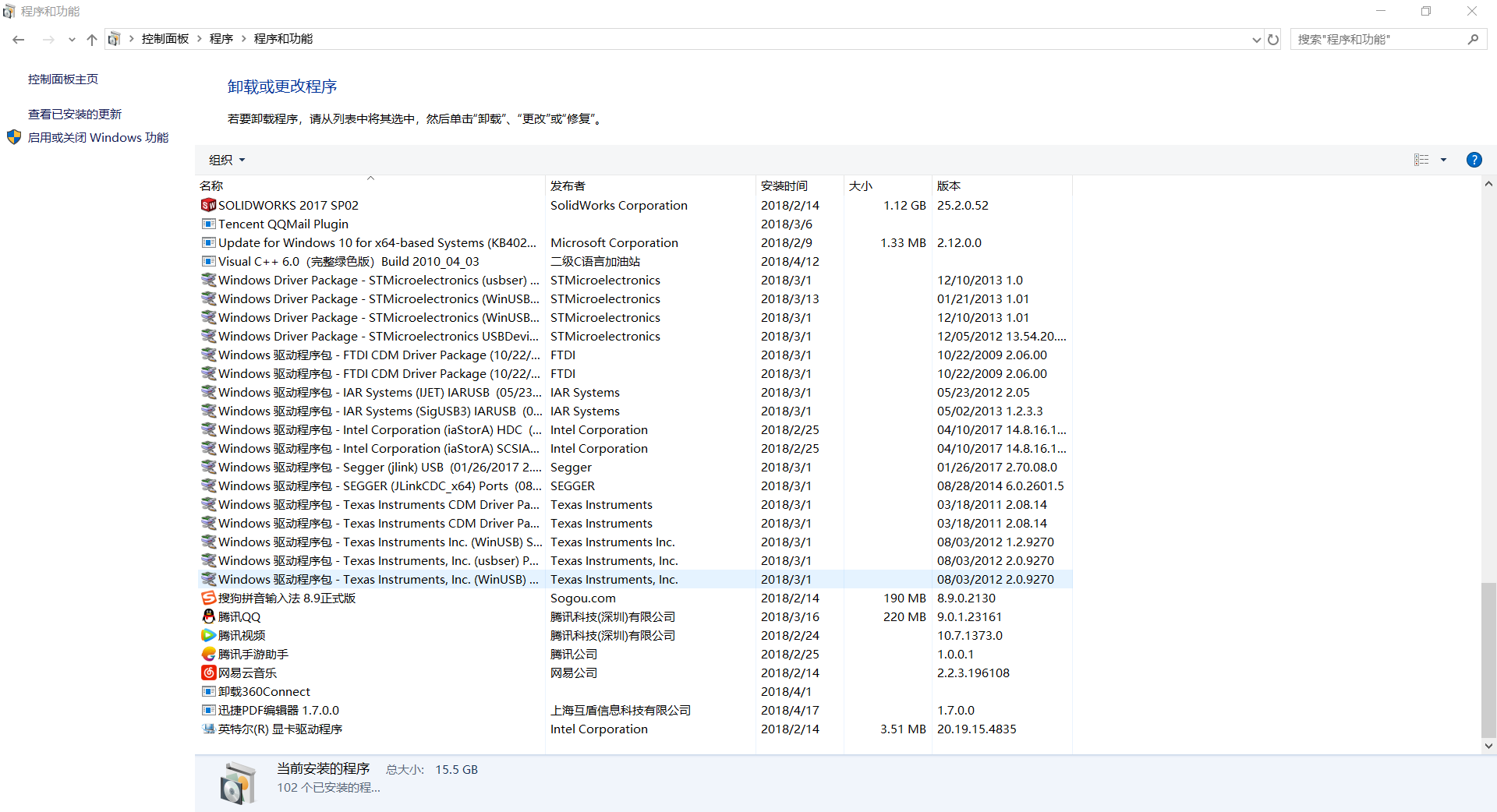Sort by the 安装时间 column header
The height and width of the screenshot is (812, 1497).
coord(800,185)
